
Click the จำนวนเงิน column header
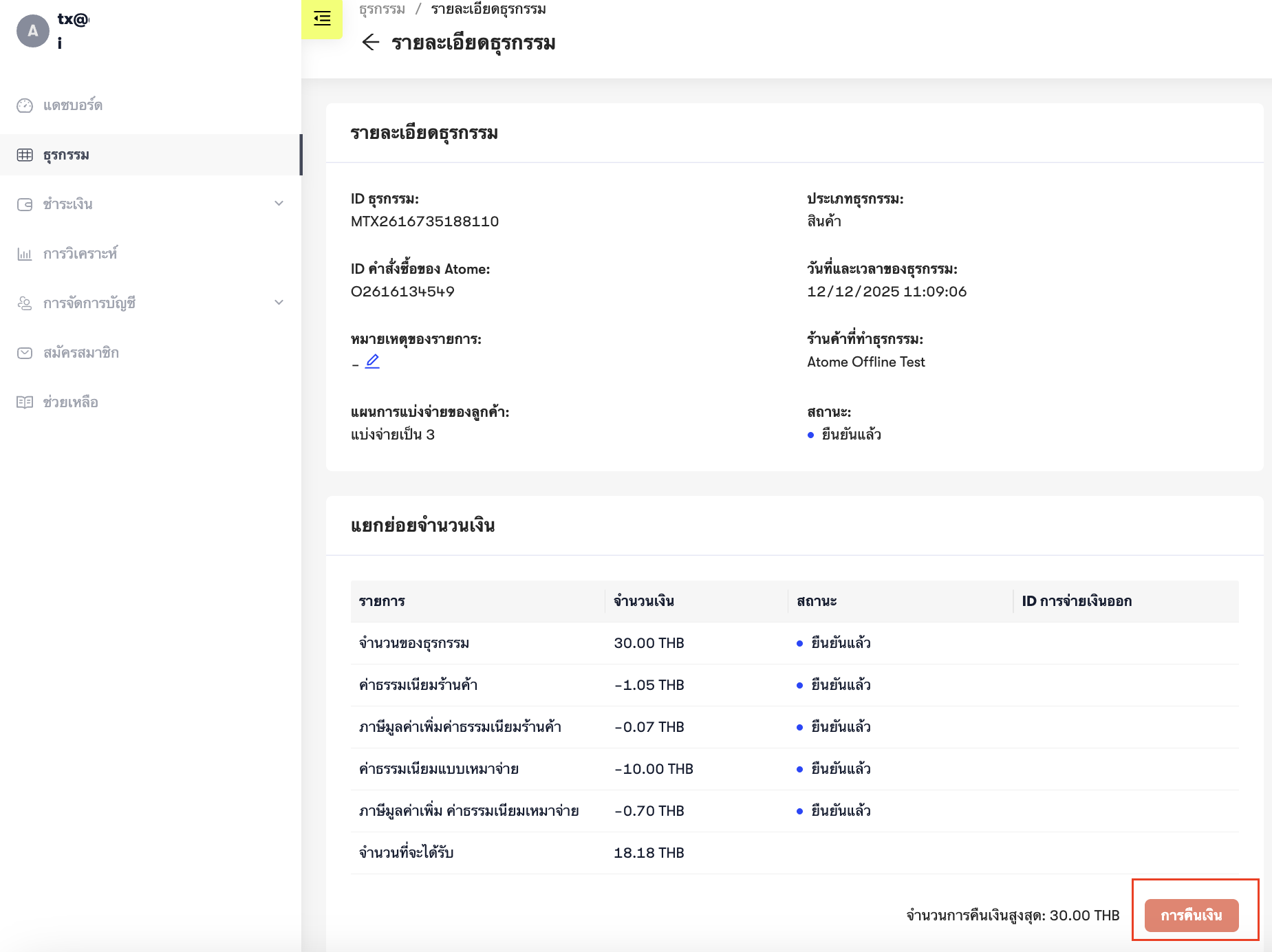(x=644, y=601)
